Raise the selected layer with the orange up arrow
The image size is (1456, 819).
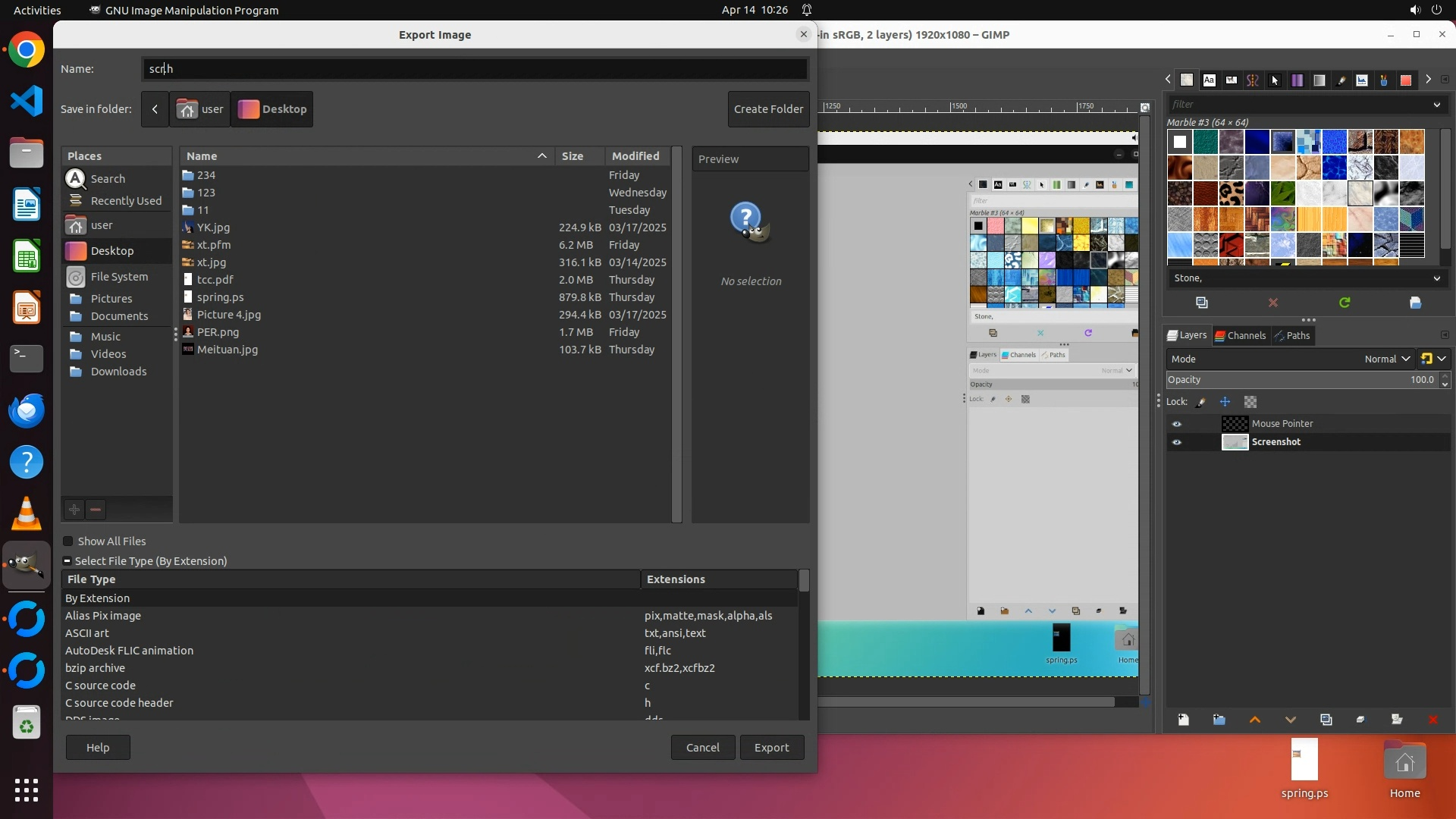pyautogui.click(x=1254, y=720)
